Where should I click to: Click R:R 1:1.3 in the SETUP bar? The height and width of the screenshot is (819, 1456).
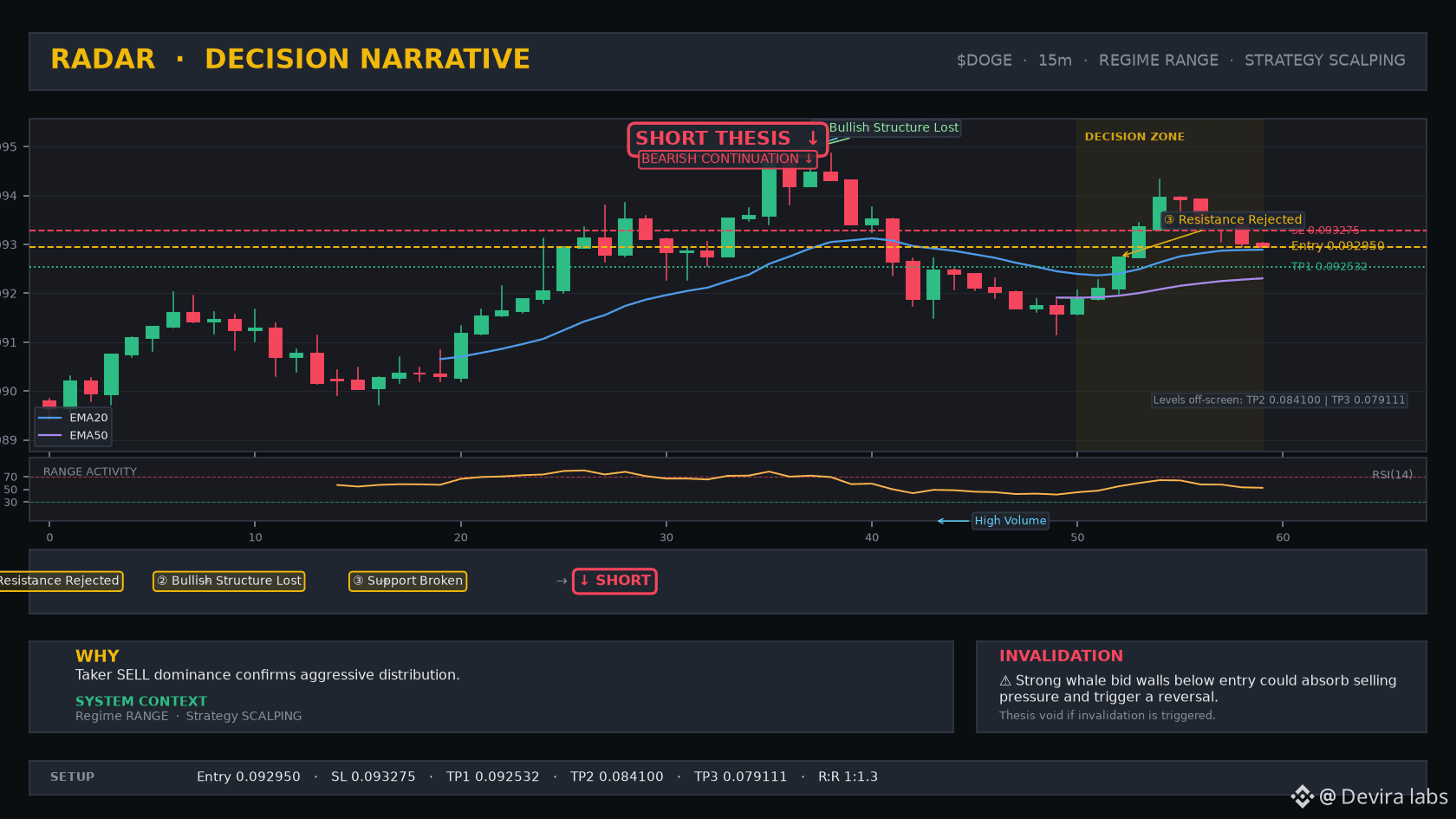tap(848, 777)
